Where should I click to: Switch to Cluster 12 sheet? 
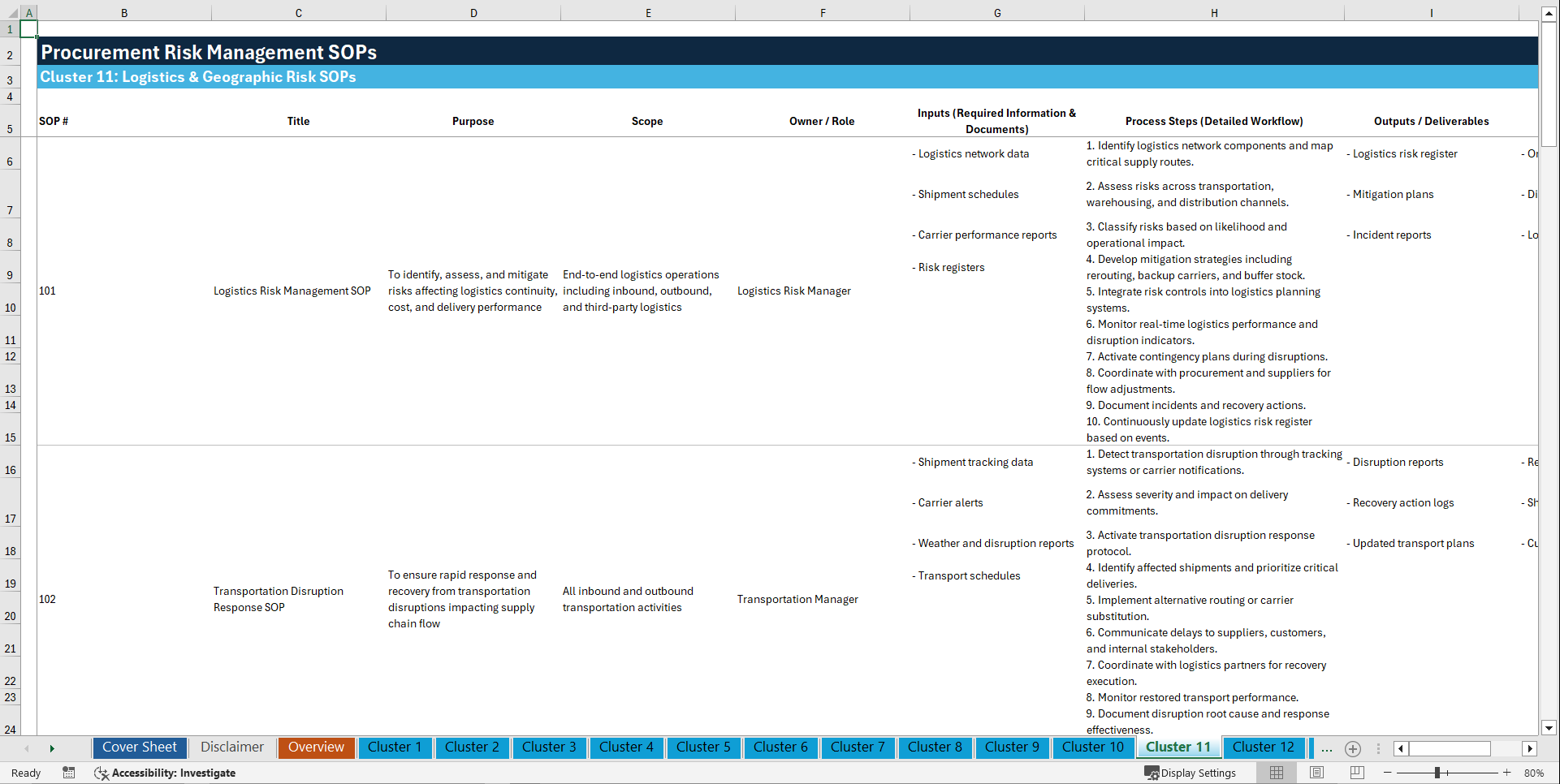[1264, 747]
